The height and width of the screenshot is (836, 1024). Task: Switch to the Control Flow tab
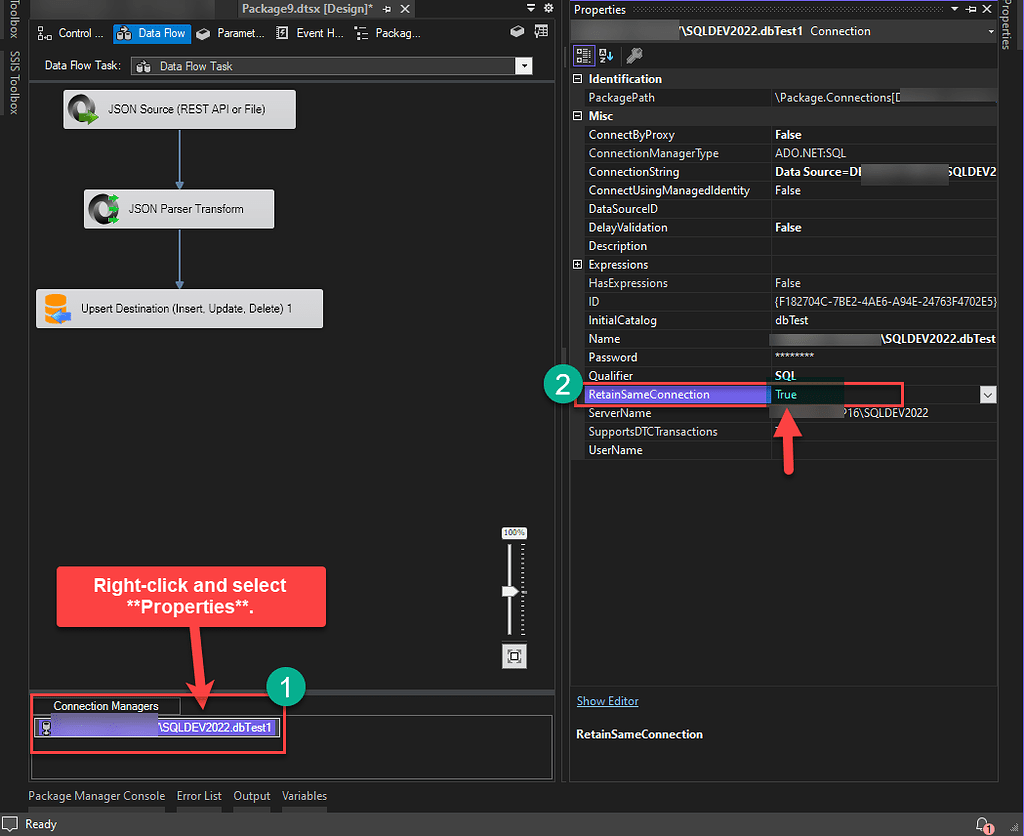tap(70, 33)
